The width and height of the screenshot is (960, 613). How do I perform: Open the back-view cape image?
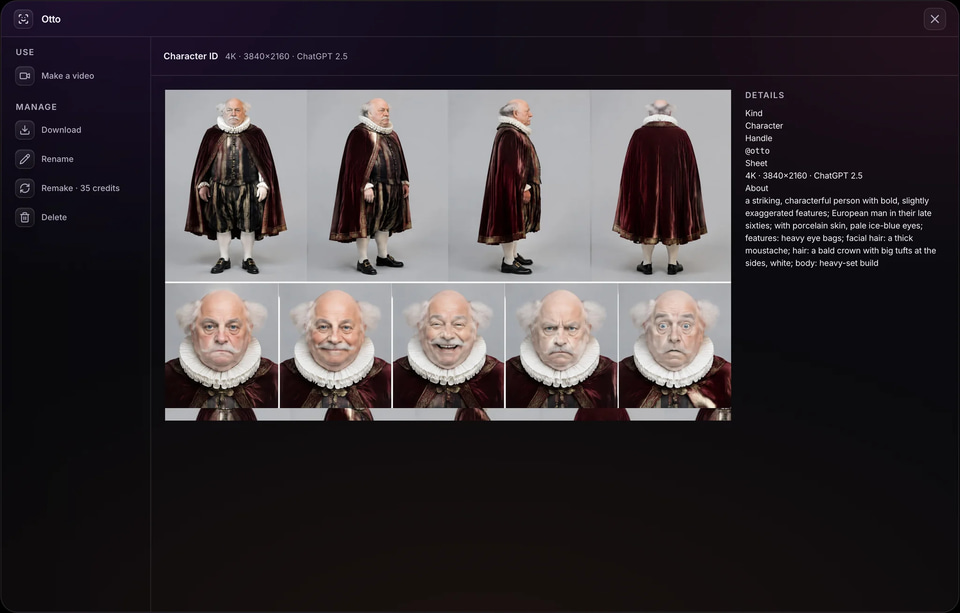tap(660, 186)
